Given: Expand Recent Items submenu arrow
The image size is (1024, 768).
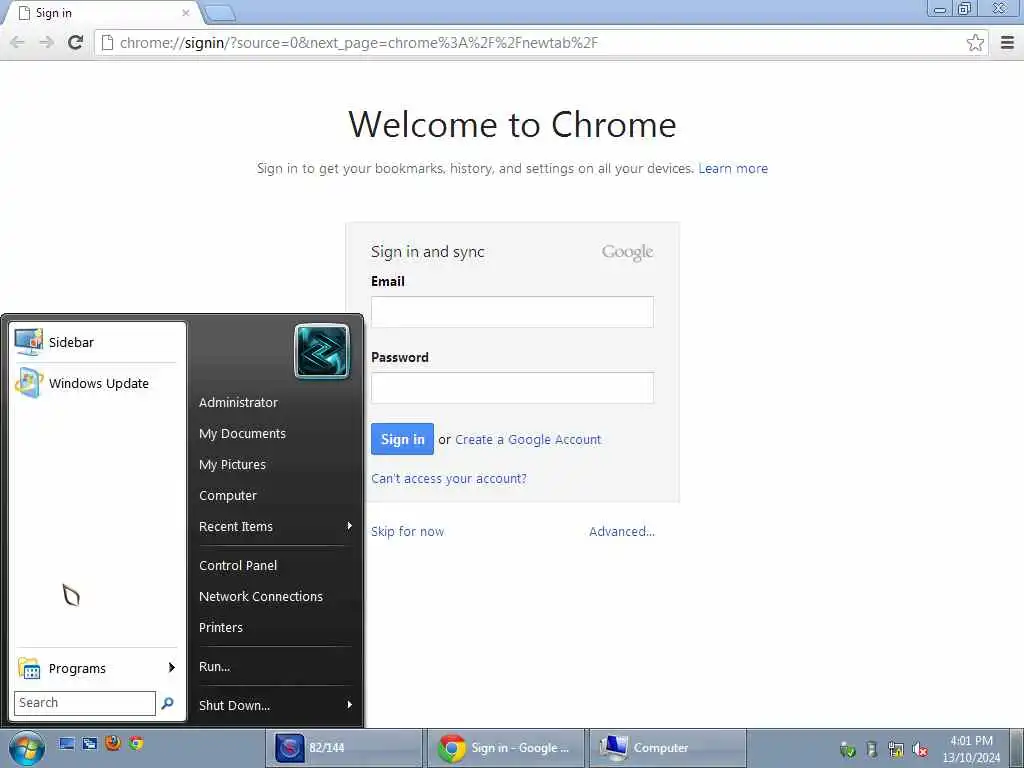Looking at the screenshot, I should coord(349,526).
